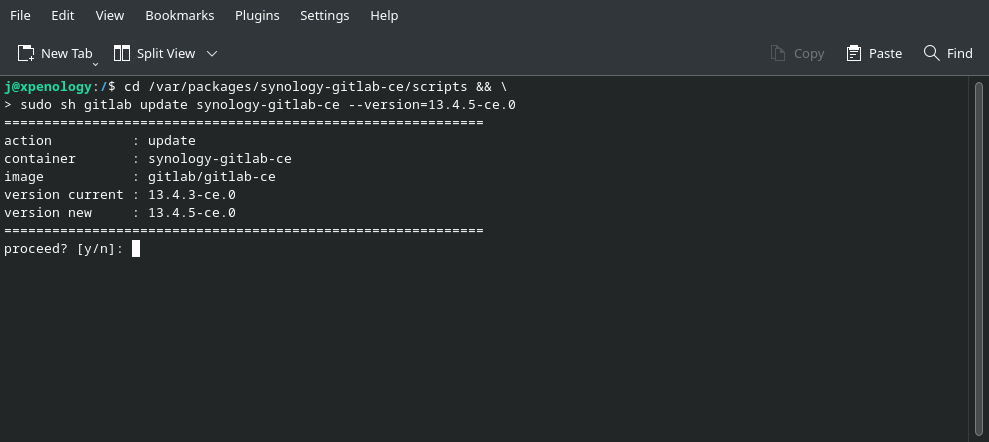
Task: Expand the New Tab dropdown arrow
Action: [95, 64]
